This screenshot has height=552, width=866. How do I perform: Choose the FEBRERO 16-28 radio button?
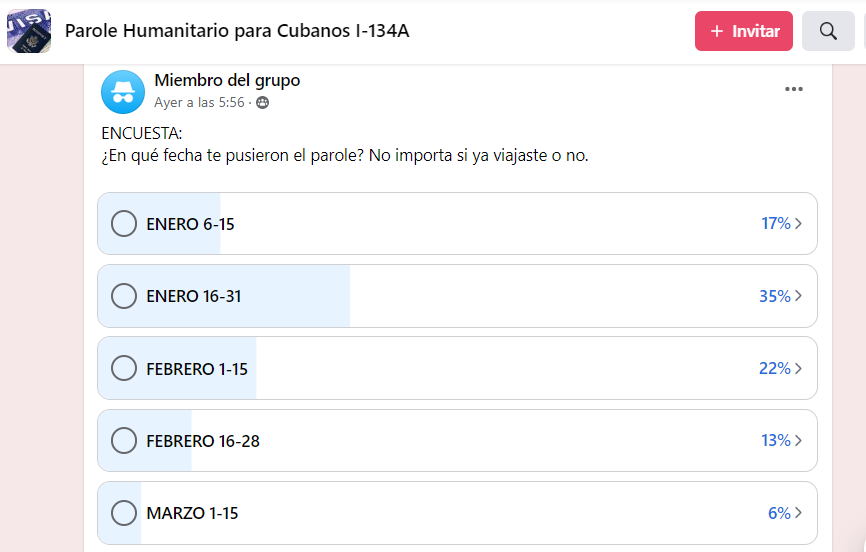pos(124,440)
